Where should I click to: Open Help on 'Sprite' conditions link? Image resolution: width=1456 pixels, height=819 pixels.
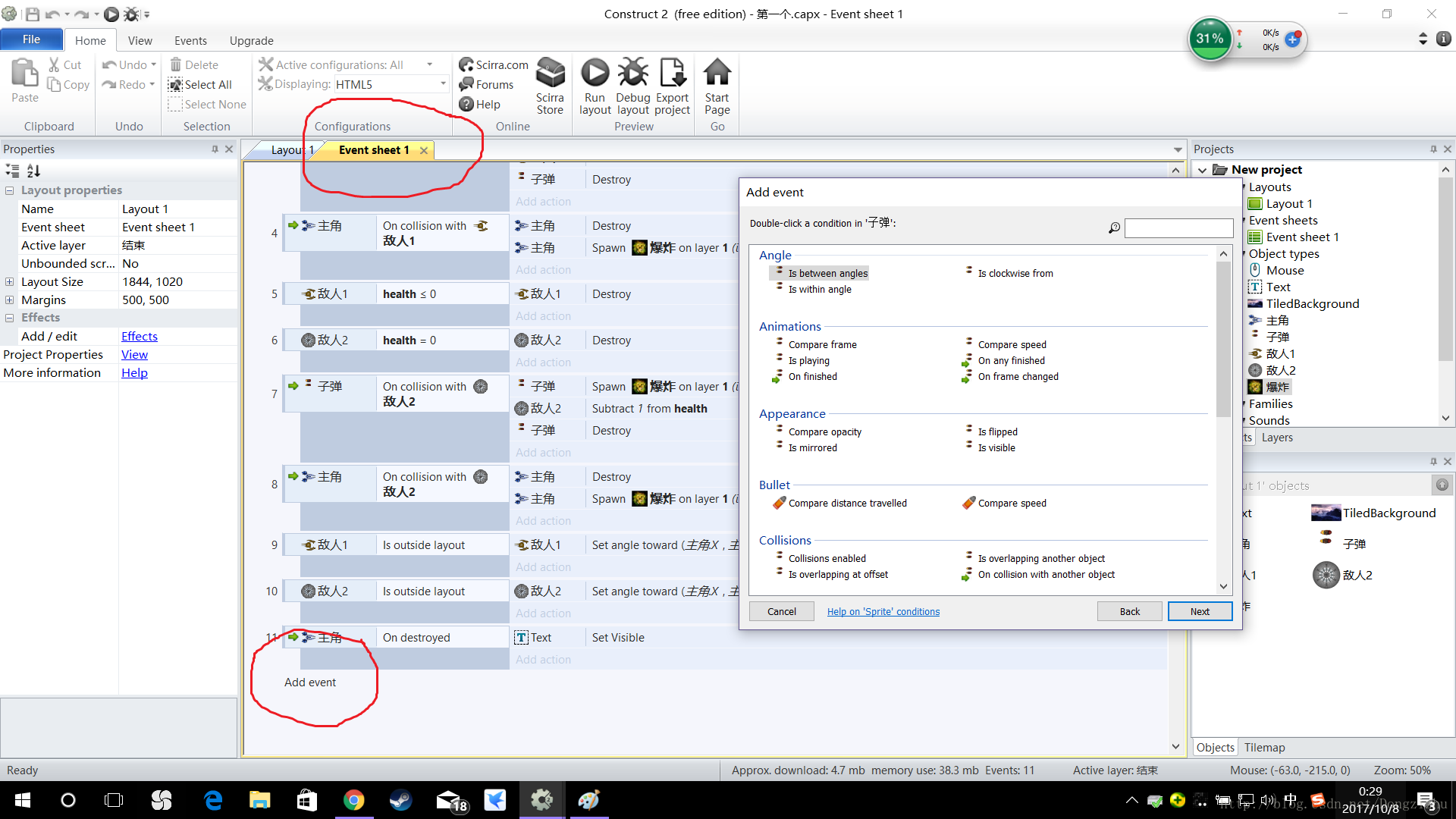coord(883,611)
